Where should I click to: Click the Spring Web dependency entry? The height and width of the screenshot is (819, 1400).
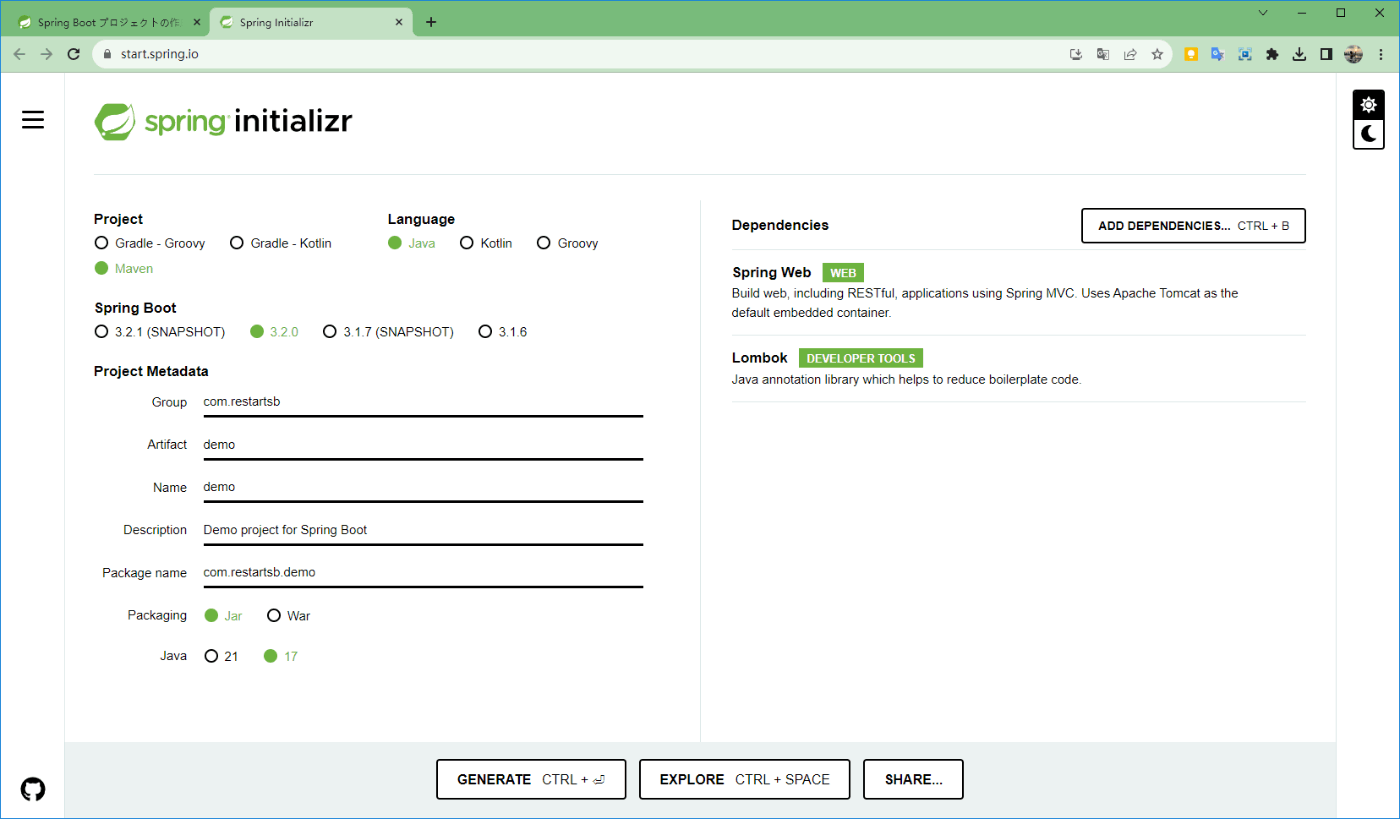1019,292
